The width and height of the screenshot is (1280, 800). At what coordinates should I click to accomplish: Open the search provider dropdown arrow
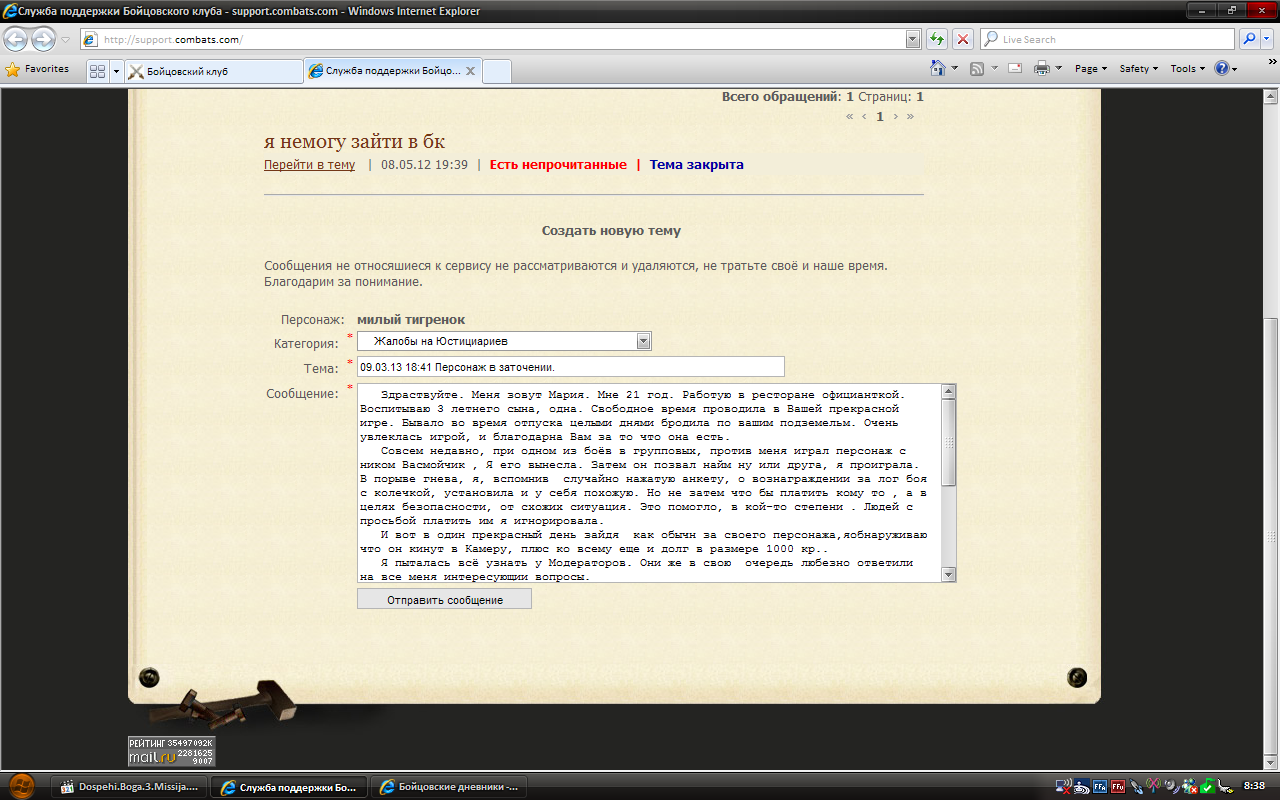click(x=1267, y=39)
